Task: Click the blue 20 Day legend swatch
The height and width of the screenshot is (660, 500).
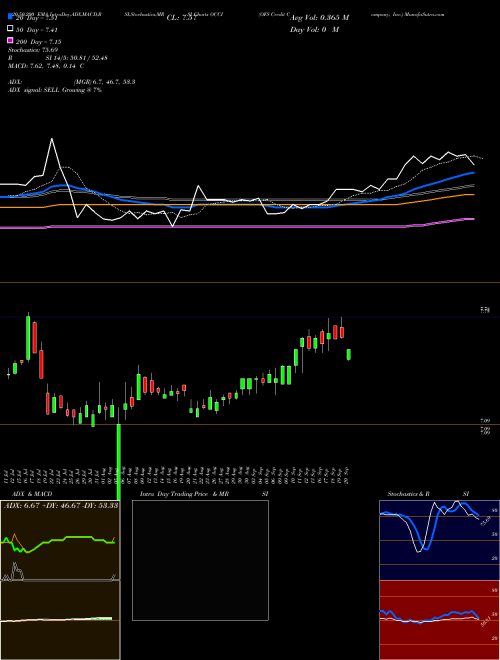Action: 10,17
